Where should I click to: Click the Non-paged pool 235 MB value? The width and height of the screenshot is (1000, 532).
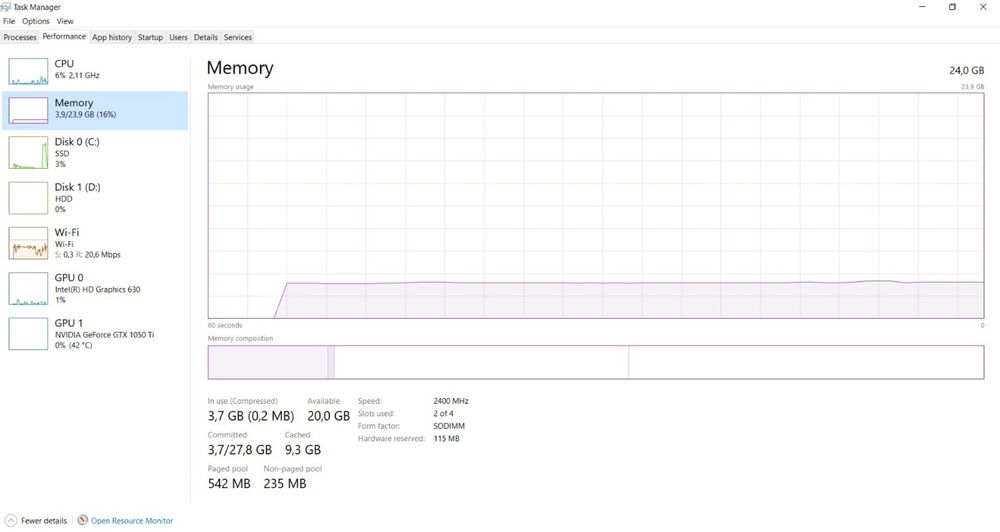[285, 484]
